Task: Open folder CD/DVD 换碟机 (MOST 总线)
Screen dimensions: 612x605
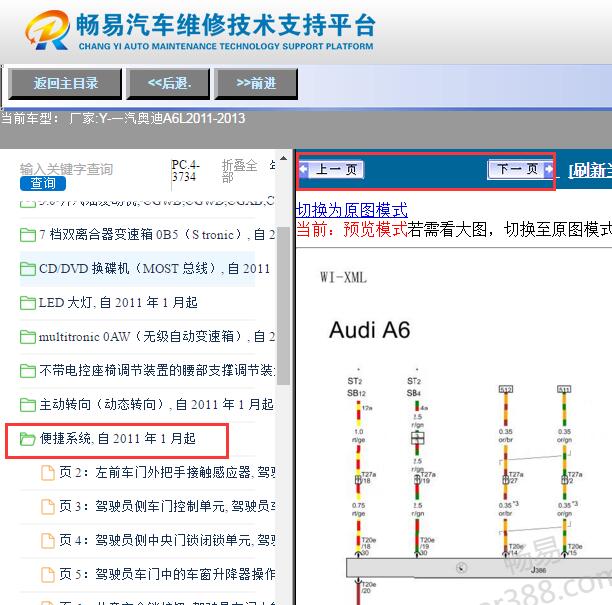Action: [145, 269]
